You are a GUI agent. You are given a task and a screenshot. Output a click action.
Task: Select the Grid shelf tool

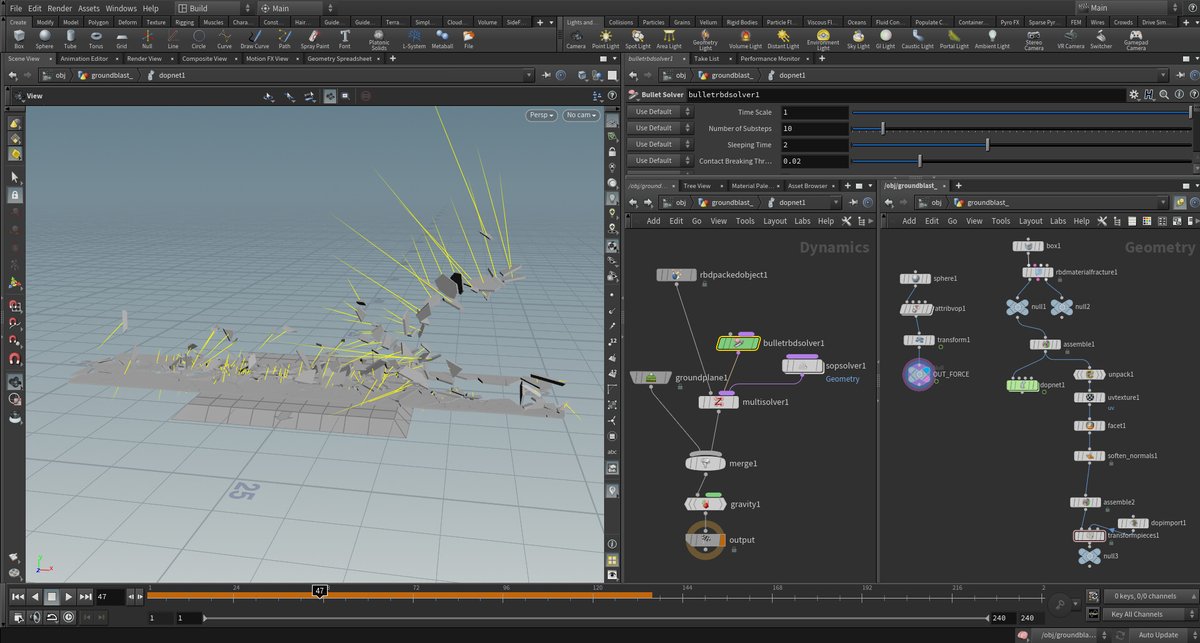click(121, 38)
